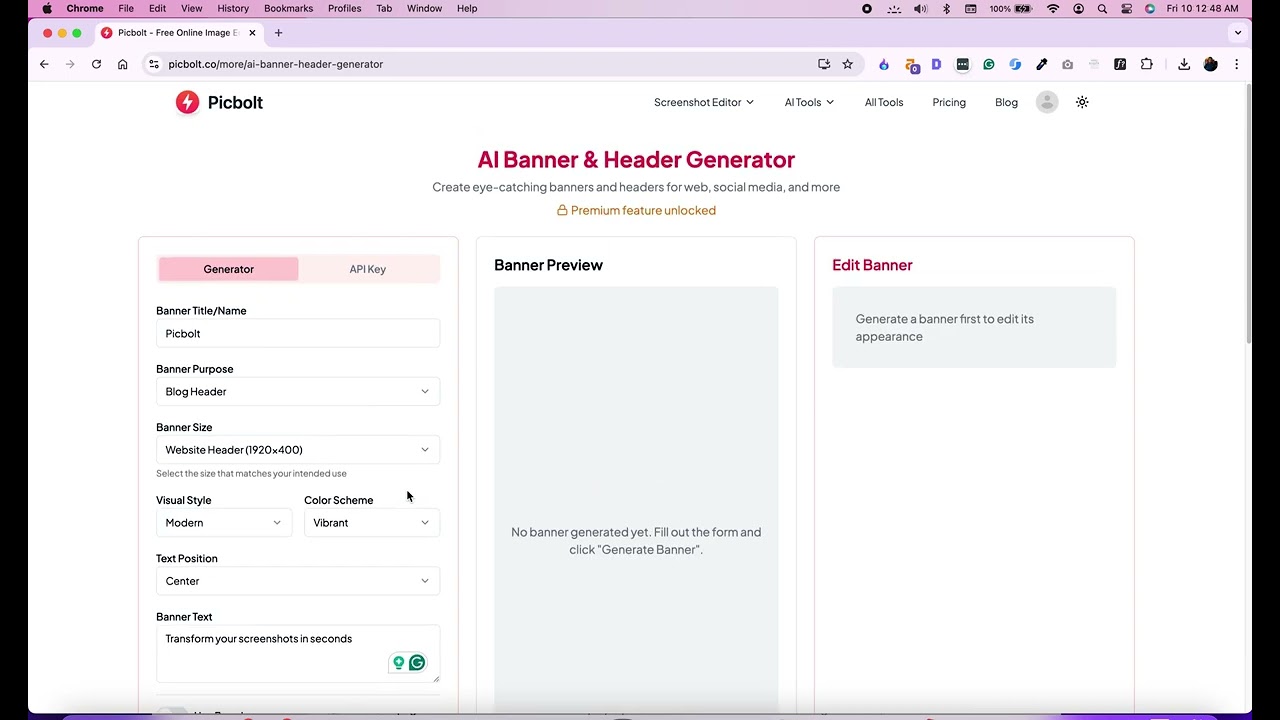Open the Color Scheme dropdown set to Vibrant
Image resolution: width=1280 pixels, height=720 pixels.
pos(372,523)
